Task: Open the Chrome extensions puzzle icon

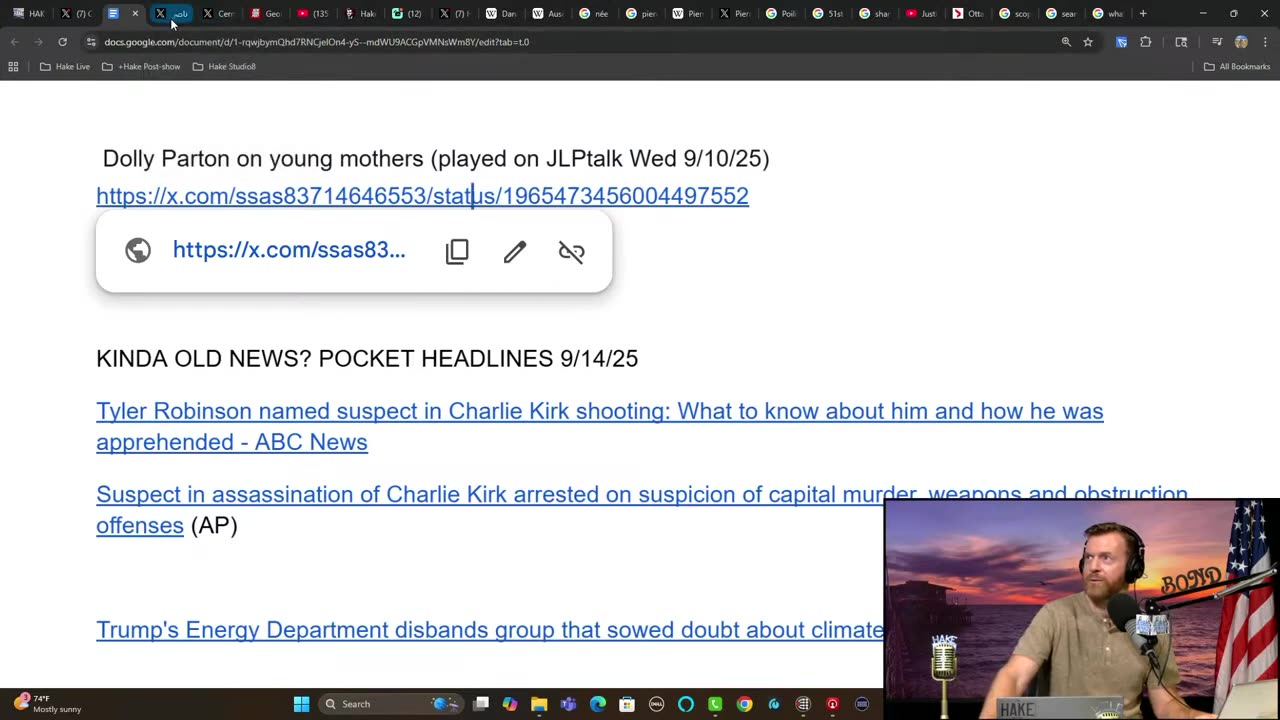Action: click(1146, 42)
